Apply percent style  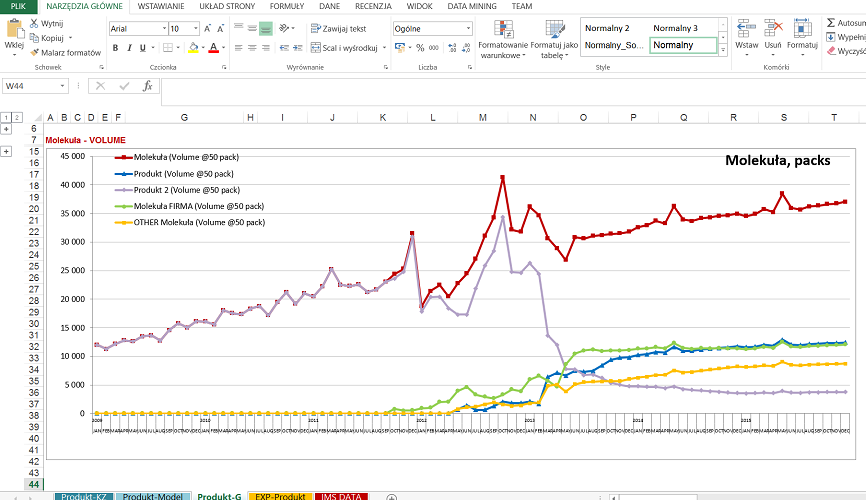tap(420, 48)
